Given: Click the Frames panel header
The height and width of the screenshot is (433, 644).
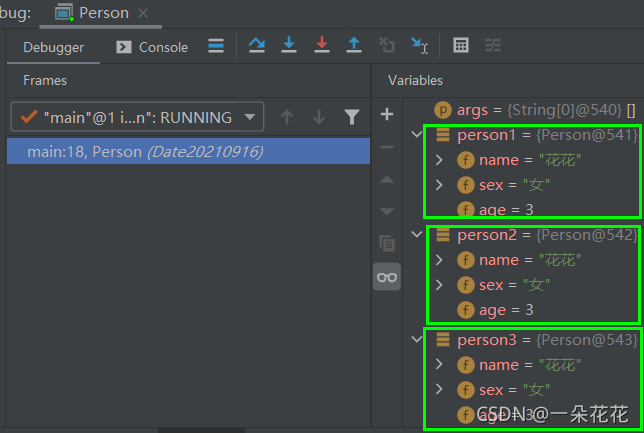Looking at the screenshot, I should [45, 81].
